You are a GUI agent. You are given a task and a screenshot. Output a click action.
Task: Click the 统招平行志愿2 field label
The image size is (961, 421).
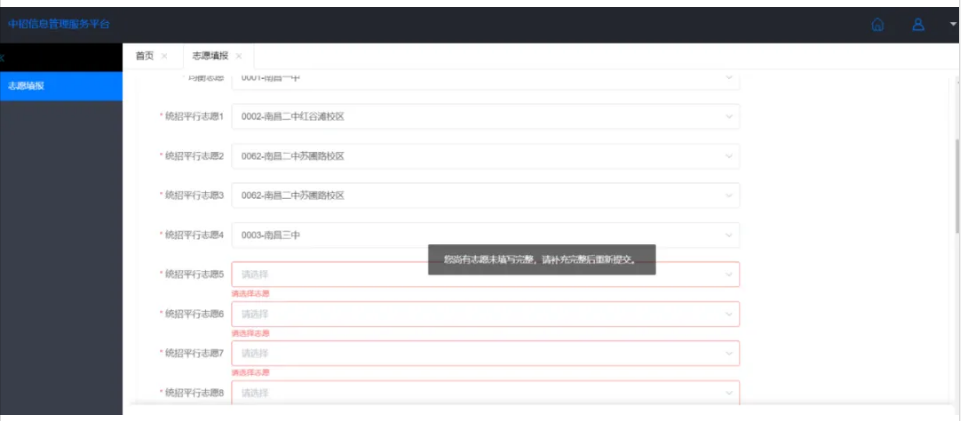(x=194, y=156)
